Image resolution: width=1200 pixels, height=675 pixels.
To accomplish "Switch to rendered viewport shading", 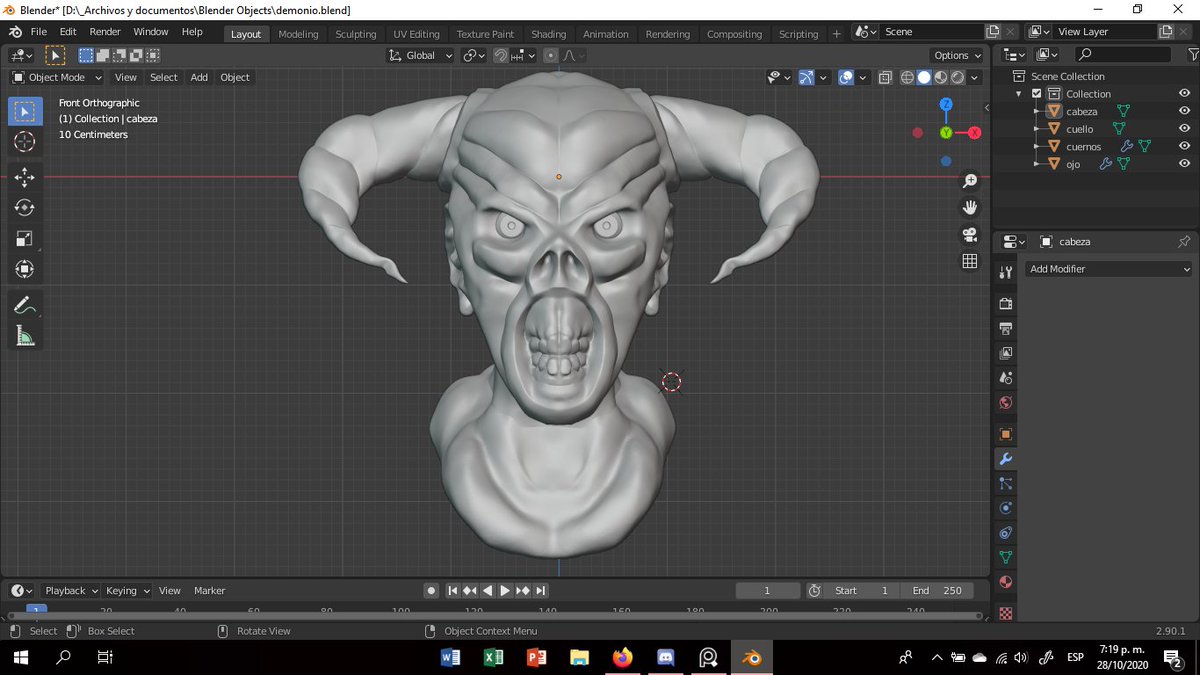I will 957,77.
